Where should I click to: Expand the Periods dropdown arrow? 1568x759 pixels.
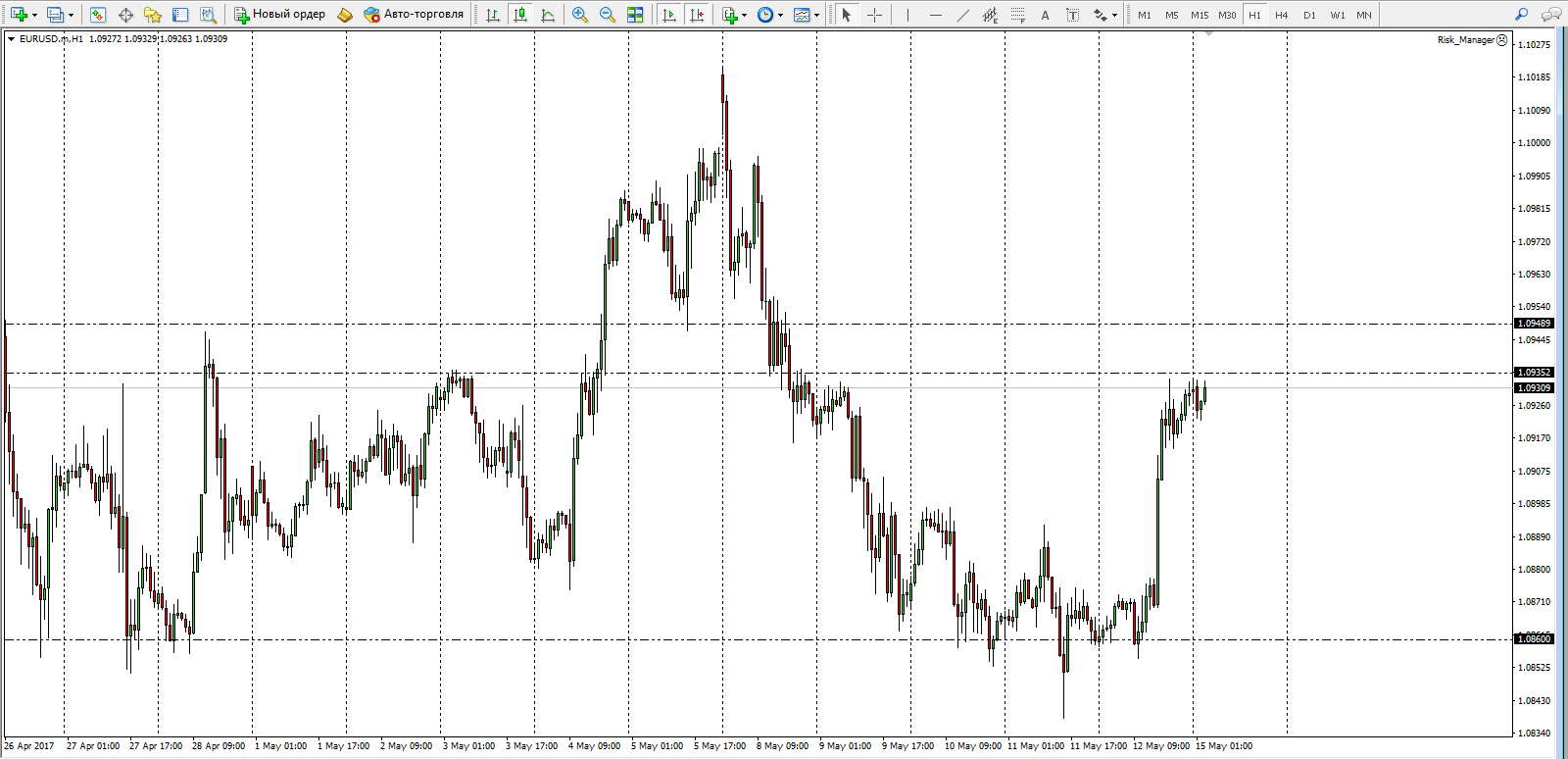click(x=781, y=15)
